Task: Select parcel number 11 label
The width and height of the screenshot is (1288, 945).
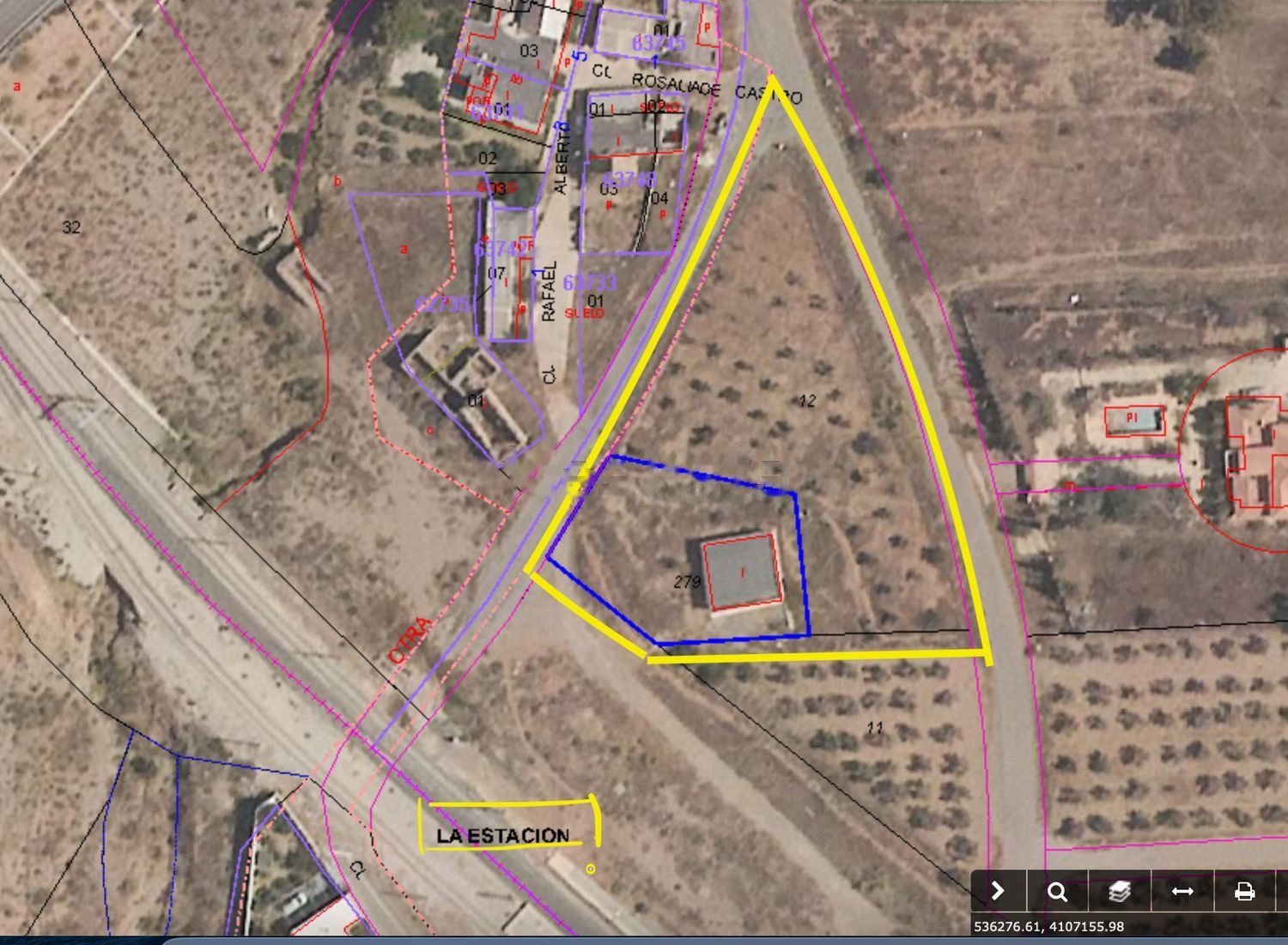Action: coord(874,728)
